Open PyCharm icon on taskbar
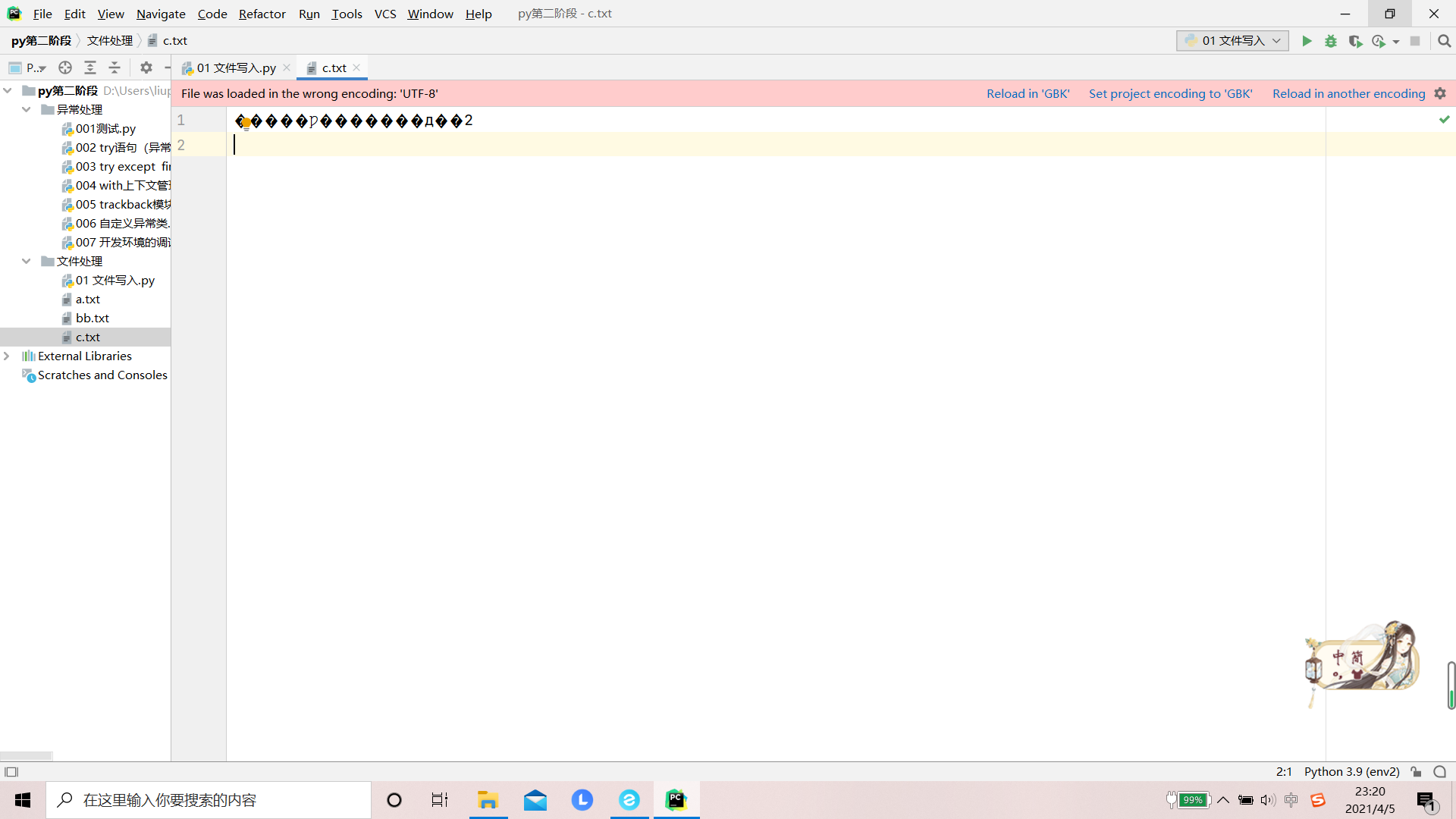1456x819 pixels. coord(676,800)
